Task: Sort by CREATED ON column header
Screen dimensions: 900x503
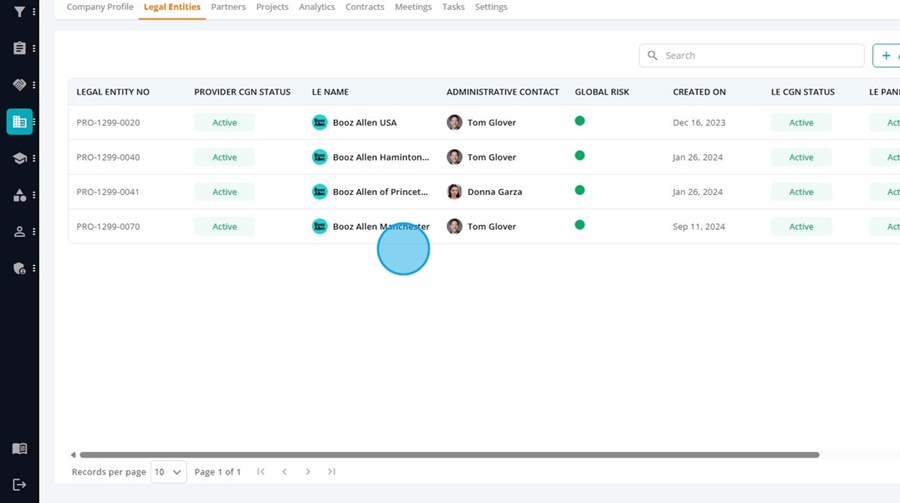Action: 699,92
